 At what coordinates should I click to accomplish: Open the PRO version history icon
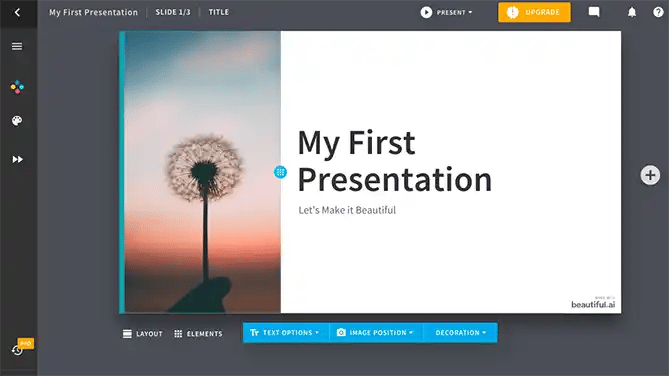point(17,350)
